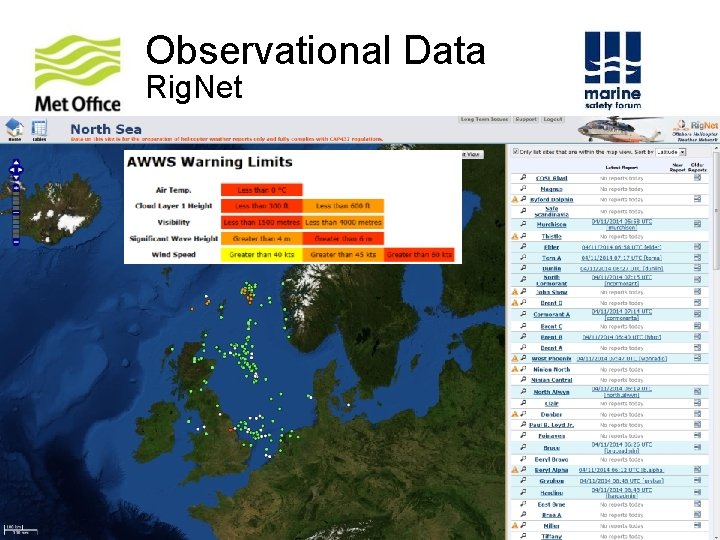The width and height of the screenshot is (720, 540).
Task: Click the warning triangle beside Miller
Action: point(515,525)
